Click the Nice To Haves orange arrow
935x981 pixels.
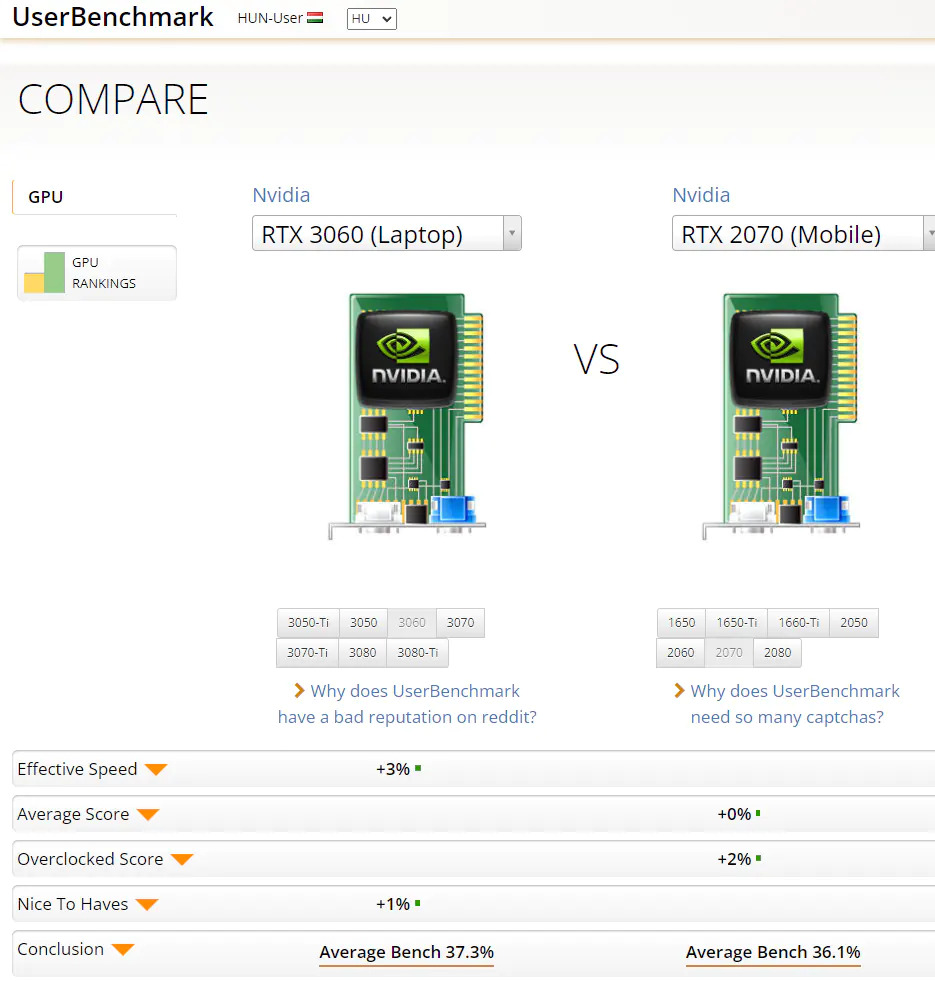147,905
